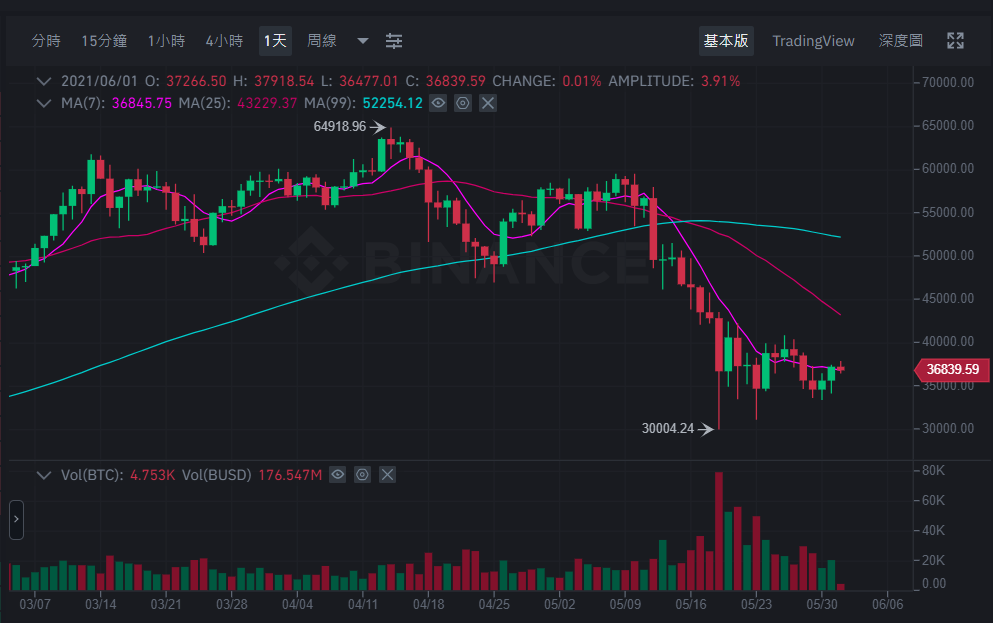Switch to the TradingView chart tab

tap(813, 41)
